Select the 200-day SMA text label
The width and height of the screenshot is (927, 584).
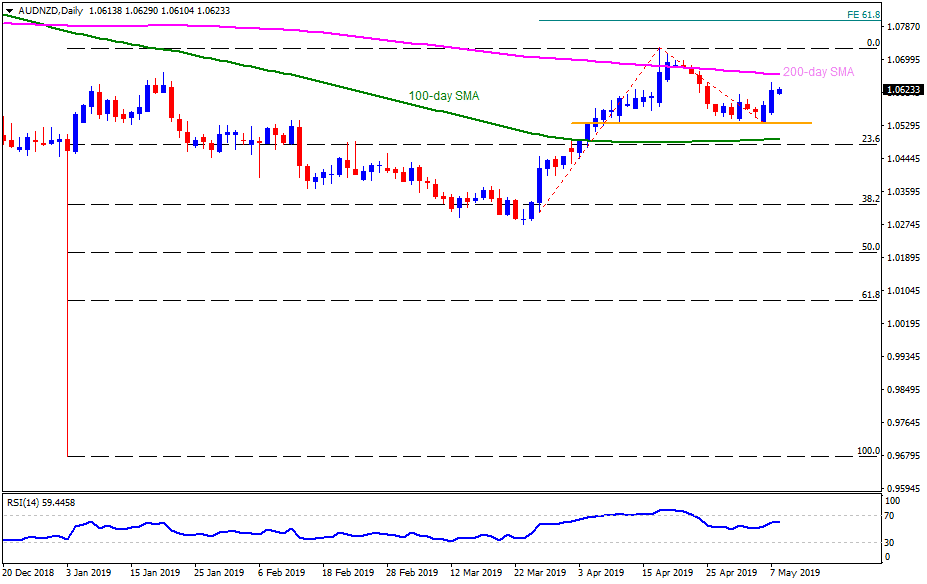point(817,72)
